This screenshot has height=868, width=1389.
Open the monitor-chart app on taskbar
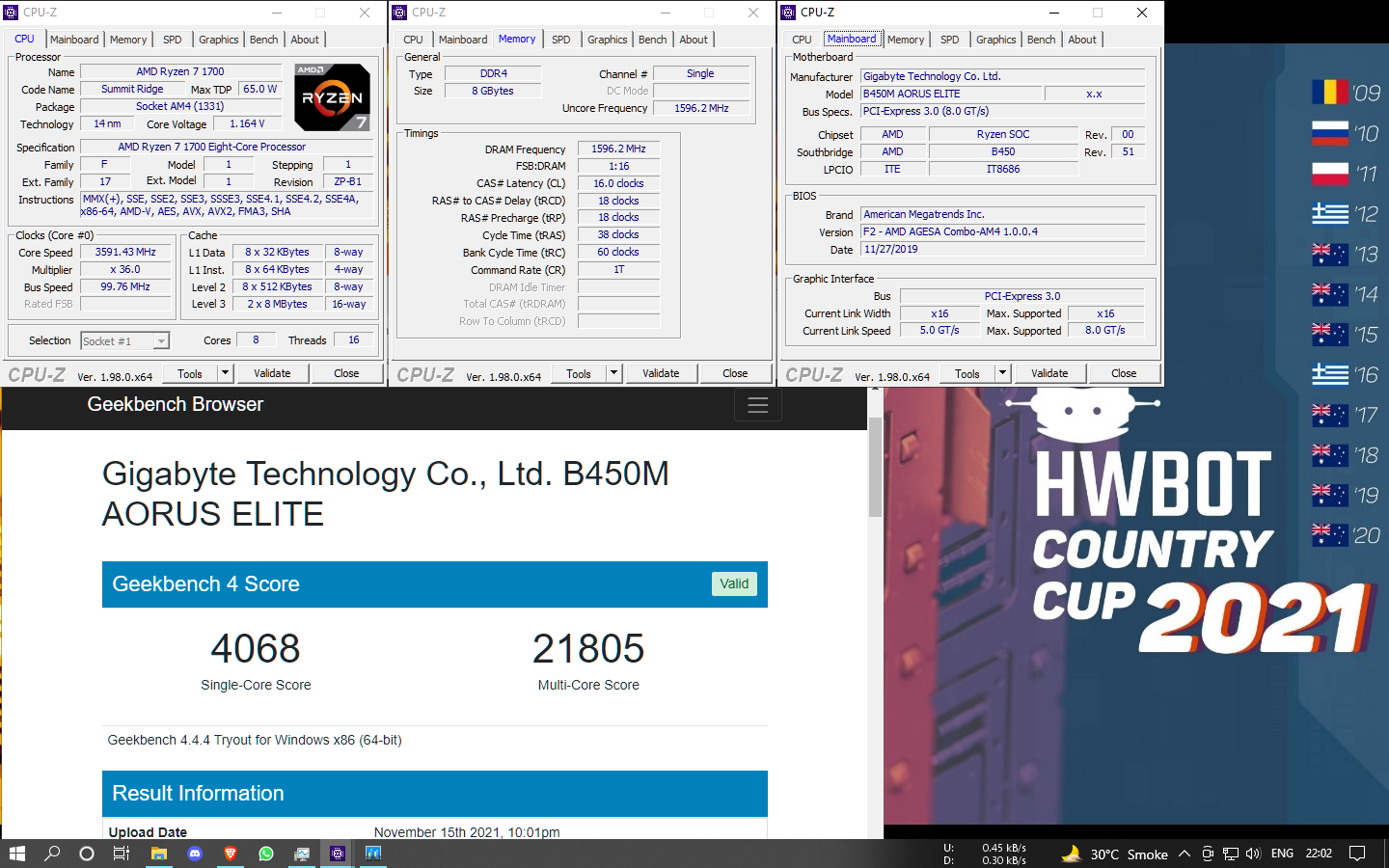coord(302,854)
